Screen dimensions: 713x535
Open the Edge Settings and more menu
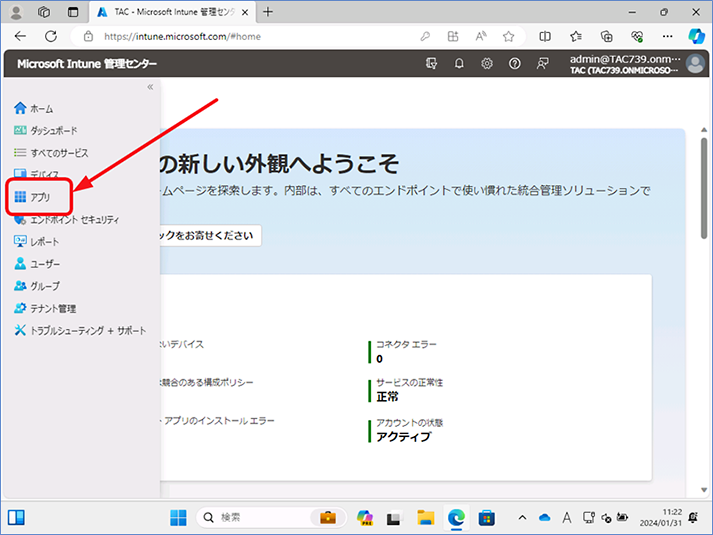[x=668, y=36]
